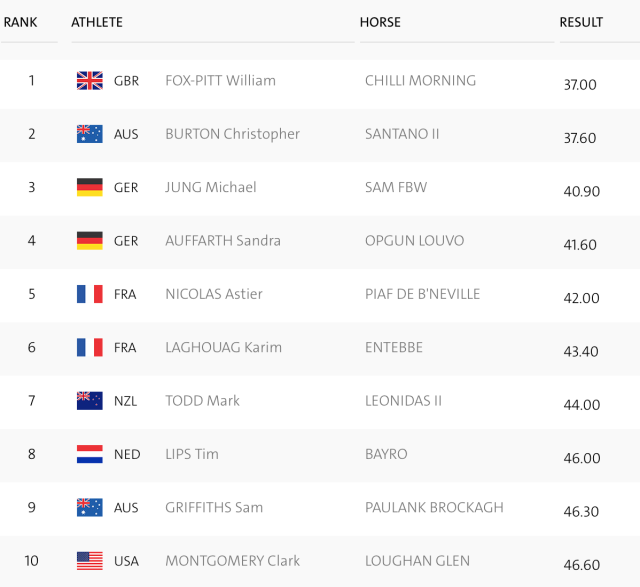
Task: Click the French flag beside NICOLAS Astier
Action: click(x=90, y=294)
